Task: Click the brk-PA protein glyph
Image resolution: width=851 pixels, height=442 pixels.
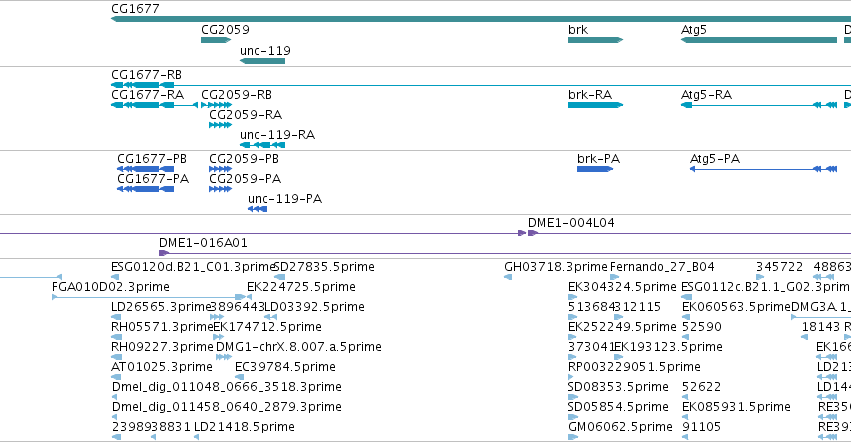Action: tap(595, 169)
